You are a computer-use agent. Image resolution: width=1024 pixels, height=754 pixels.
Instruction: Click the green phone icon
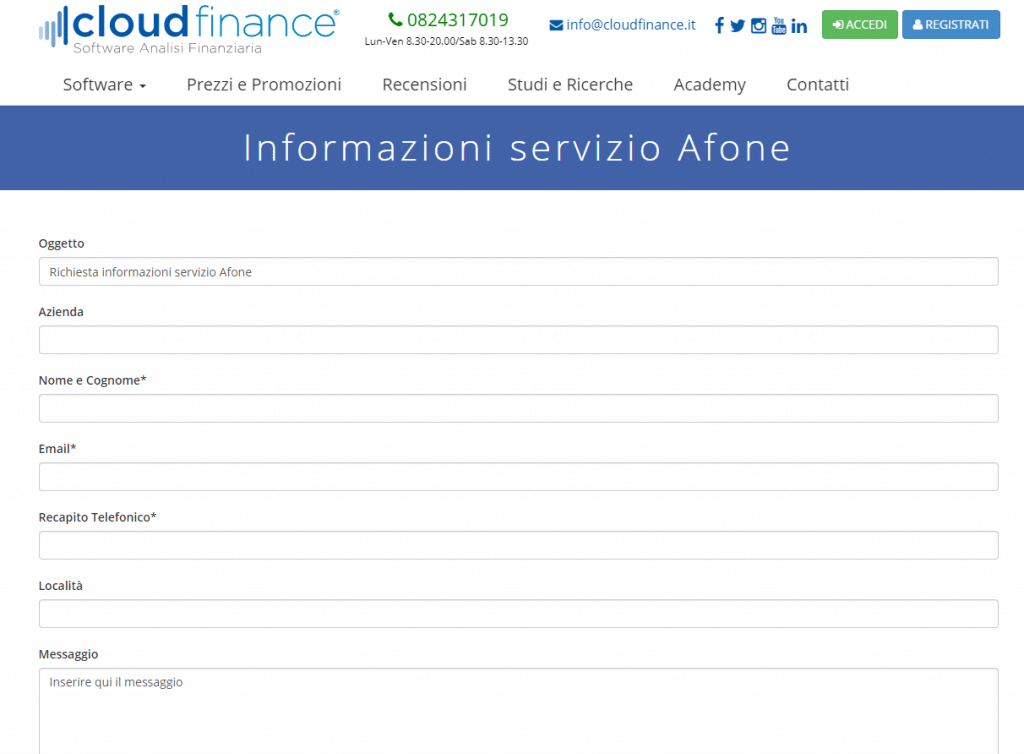point(394,20)
